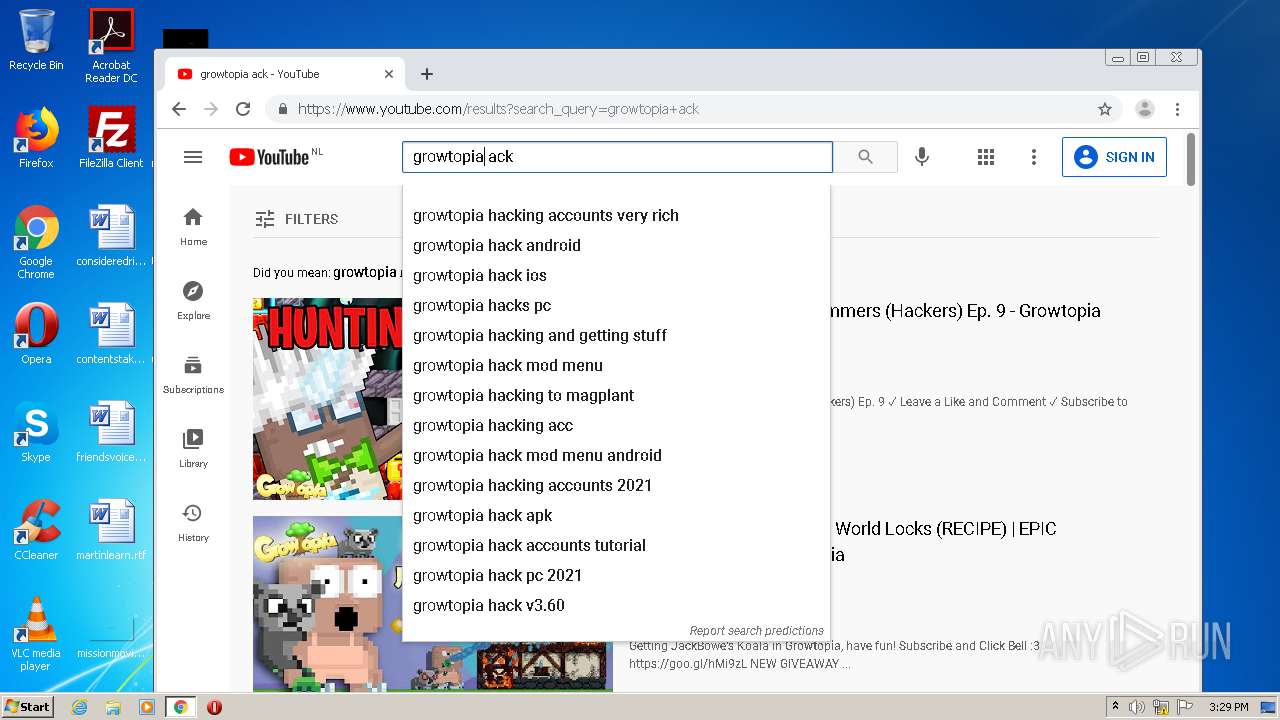Open the martinlearn.rtf desktop file
Viewport: 1280px width, 720px height.
pyautogui.click(x=111, y=530)
